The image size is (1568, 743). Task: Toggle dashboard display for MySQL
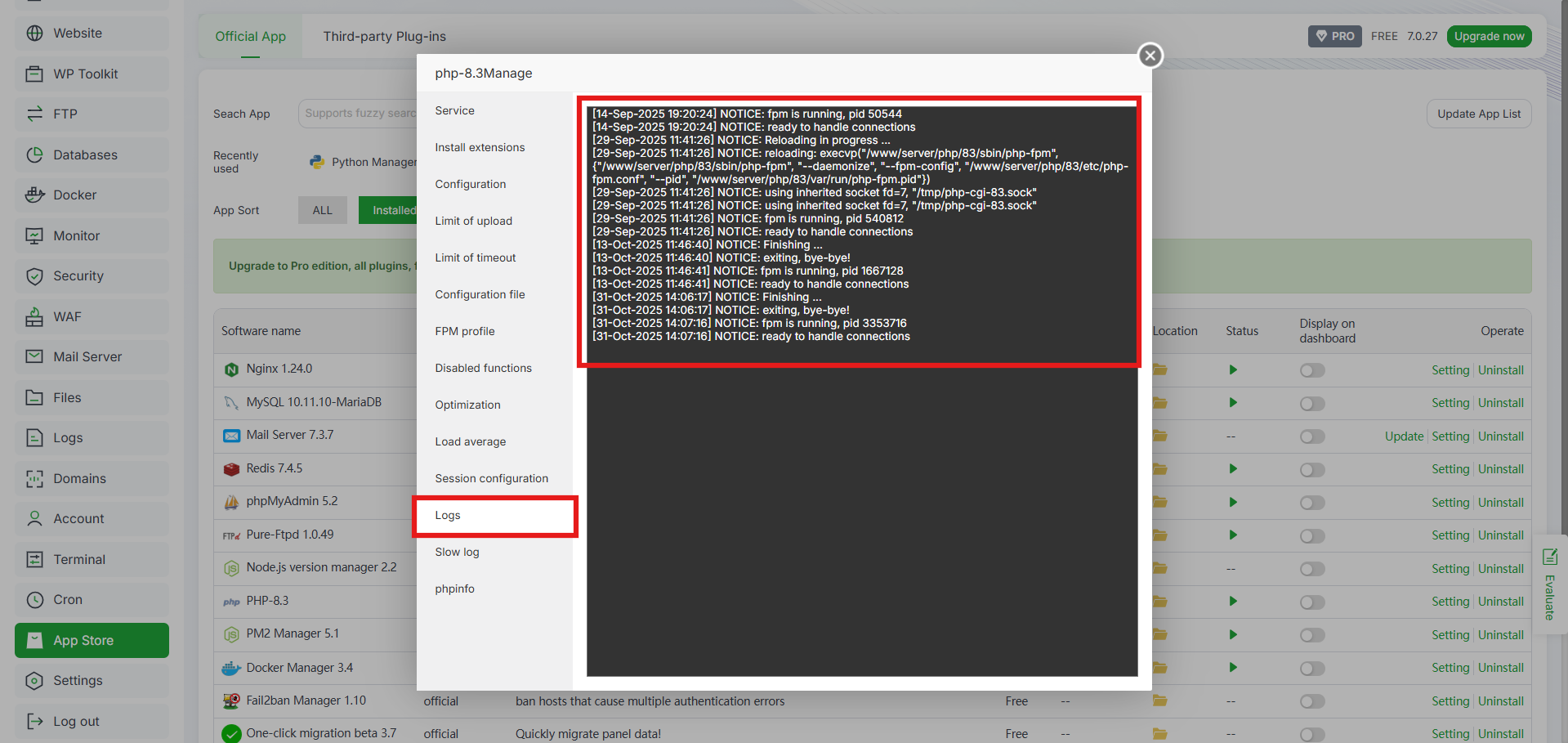pyautogui.click(x=1312, y=404)
